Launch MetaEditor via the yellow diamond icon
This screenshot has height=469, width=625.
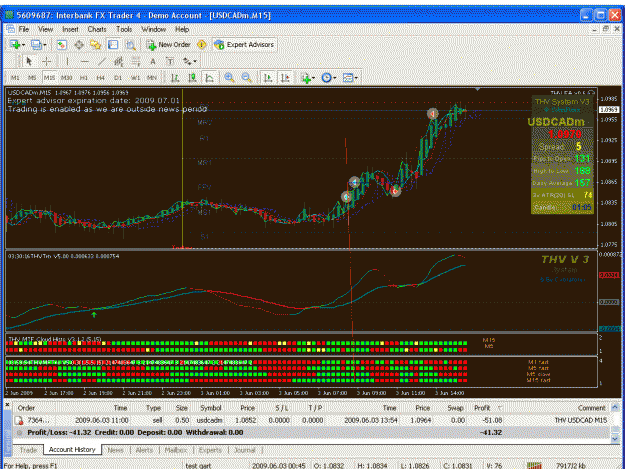point(202,45)
